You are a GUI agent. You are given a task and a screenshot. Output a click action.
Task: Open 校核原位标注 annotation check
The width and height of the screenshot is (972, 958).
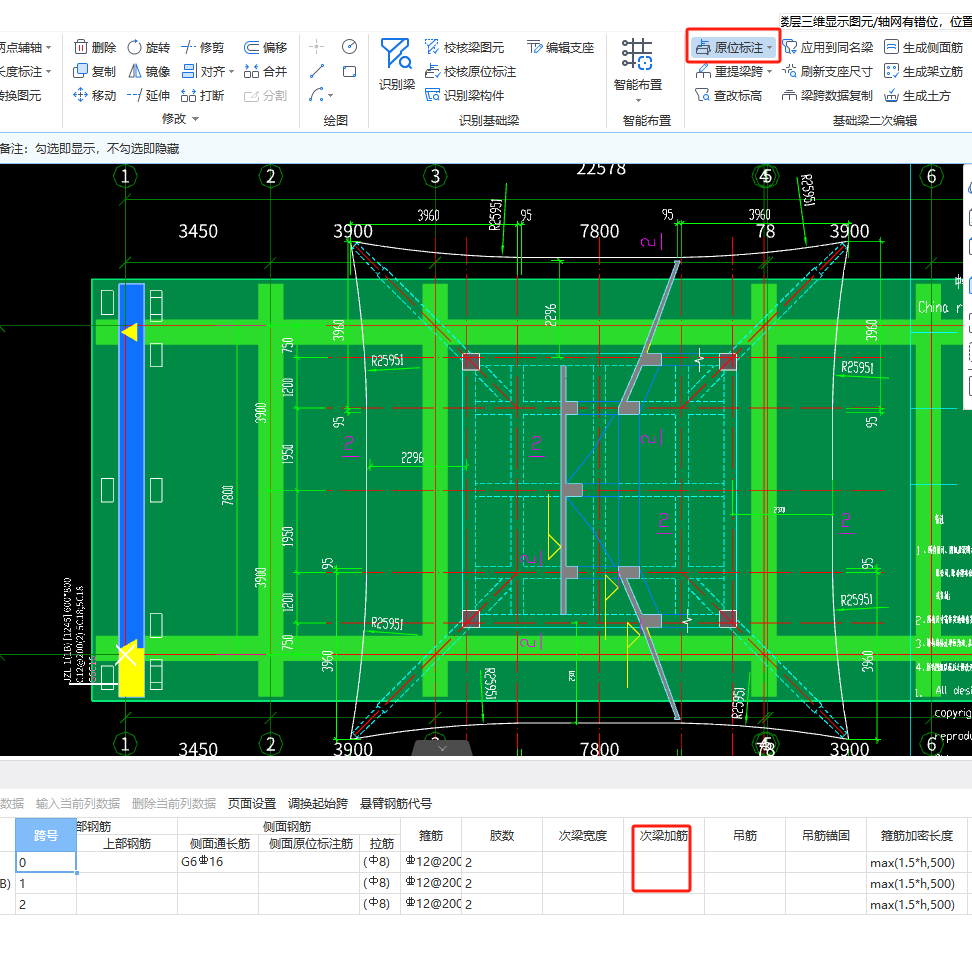[471, 72]
